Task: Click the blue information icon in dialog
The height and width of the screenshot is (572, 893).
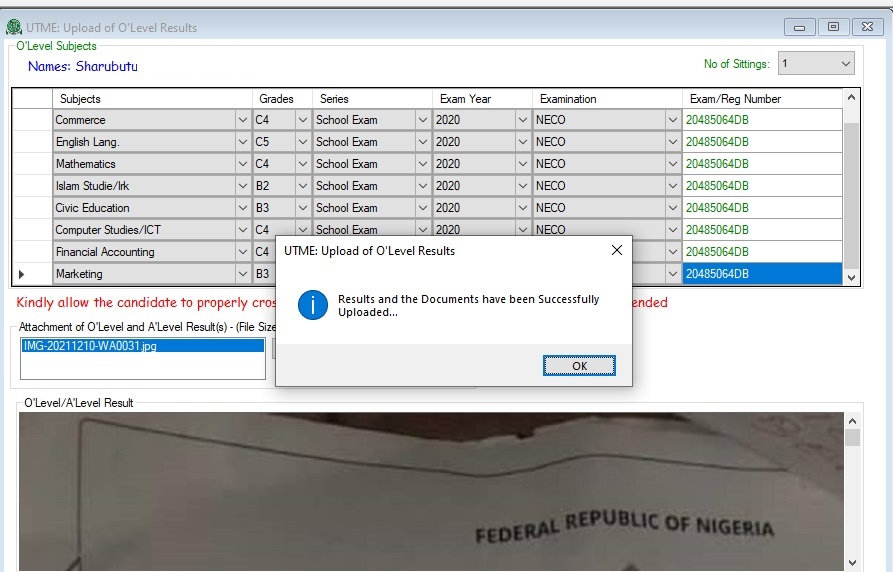Action: point(313,305)
